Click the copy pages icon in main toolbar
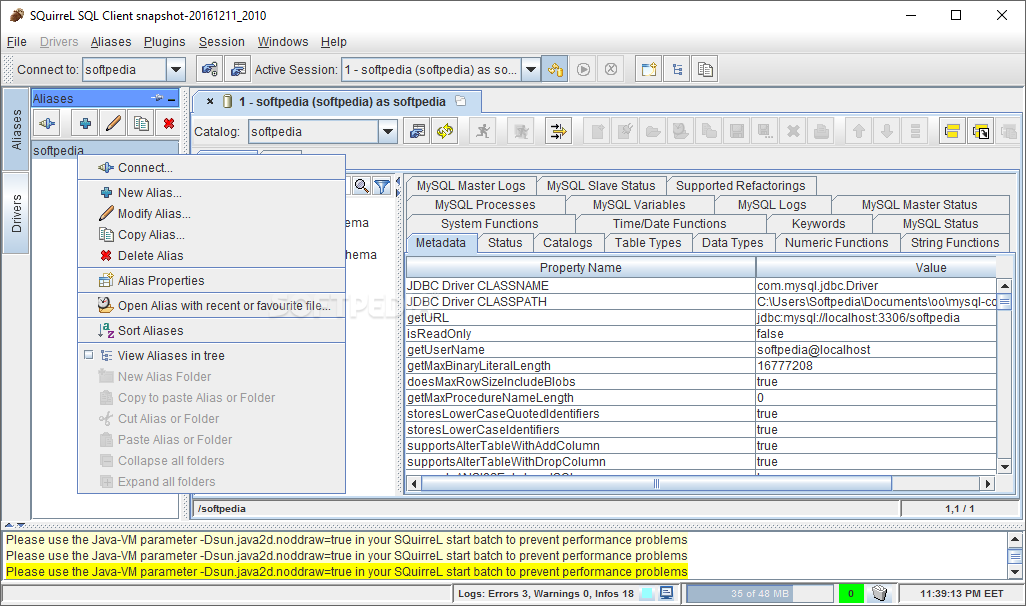The image size is (1026, 606). (705, 69)
